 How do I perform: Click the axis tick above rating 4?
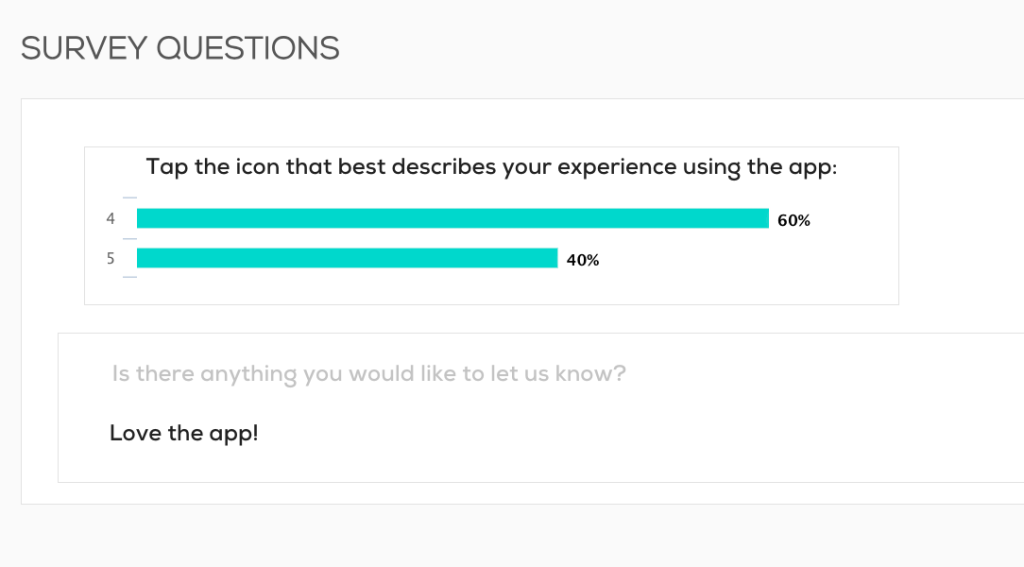point(129,199)
